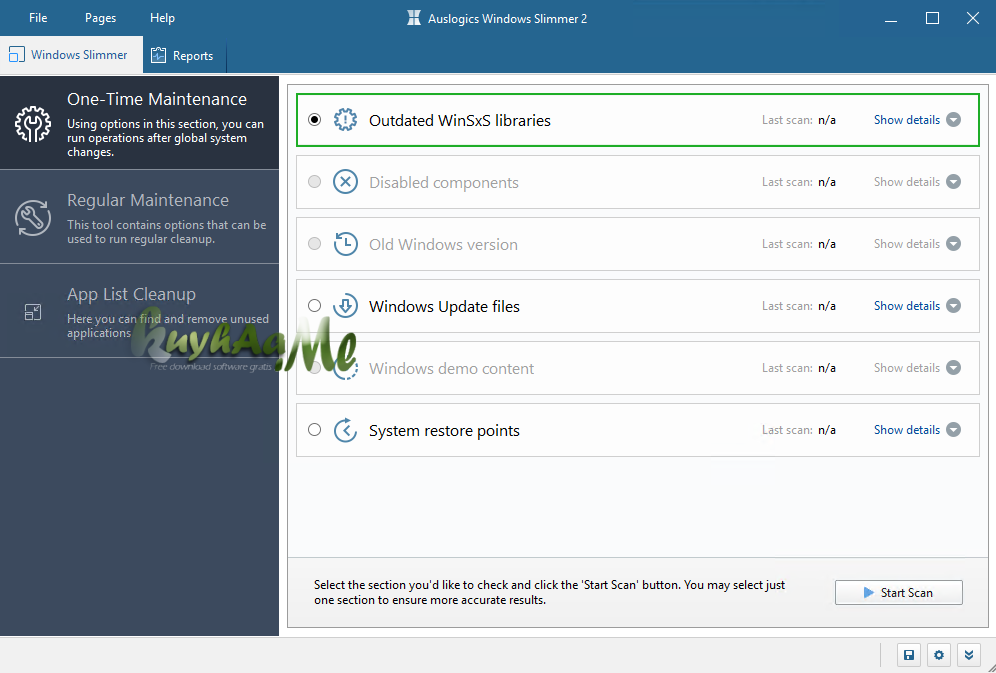Open the Regular Maintenance section
Image resolution: width=996 pixels, height=673 pixels.
coord(140,217)
